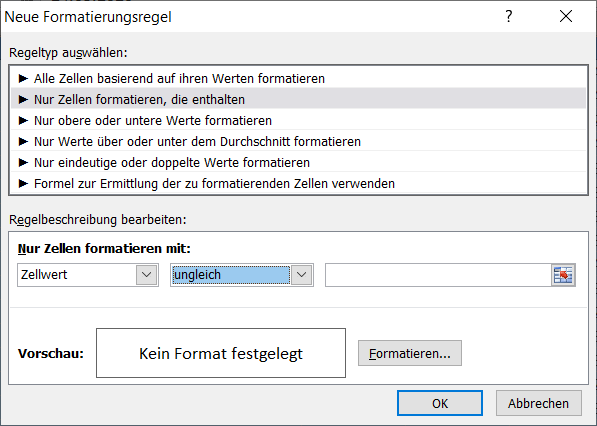Click the 'Zellwert' text in combo box
This screenshot has width=597, height=426.
point(44,275)
